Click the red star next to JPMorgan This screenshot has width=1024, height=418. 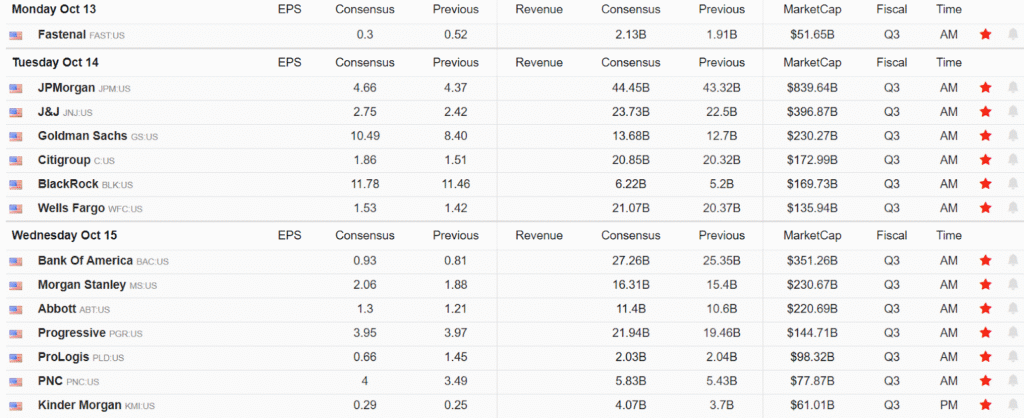coord(986,87)
